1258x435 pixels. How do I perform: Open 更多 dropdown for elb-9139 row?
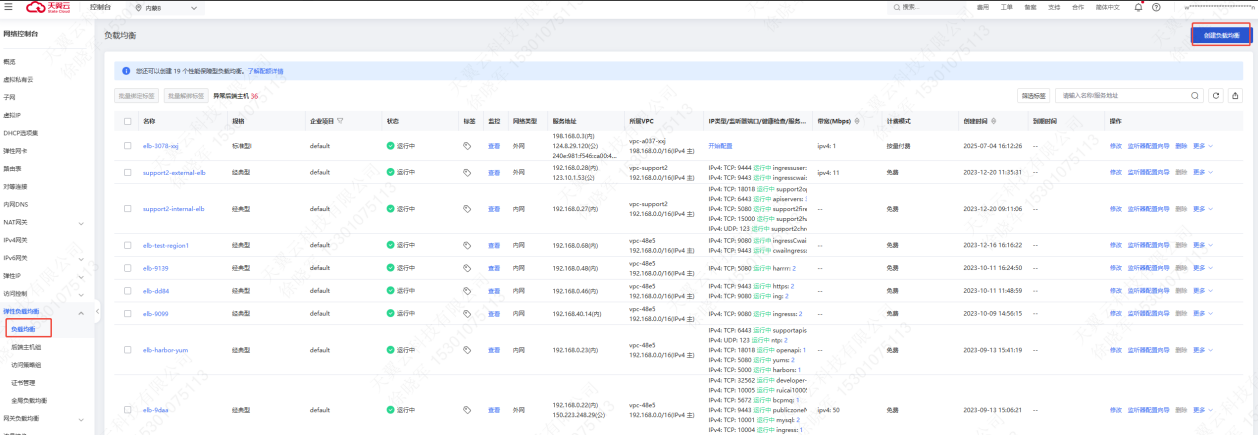point(1202,268)
